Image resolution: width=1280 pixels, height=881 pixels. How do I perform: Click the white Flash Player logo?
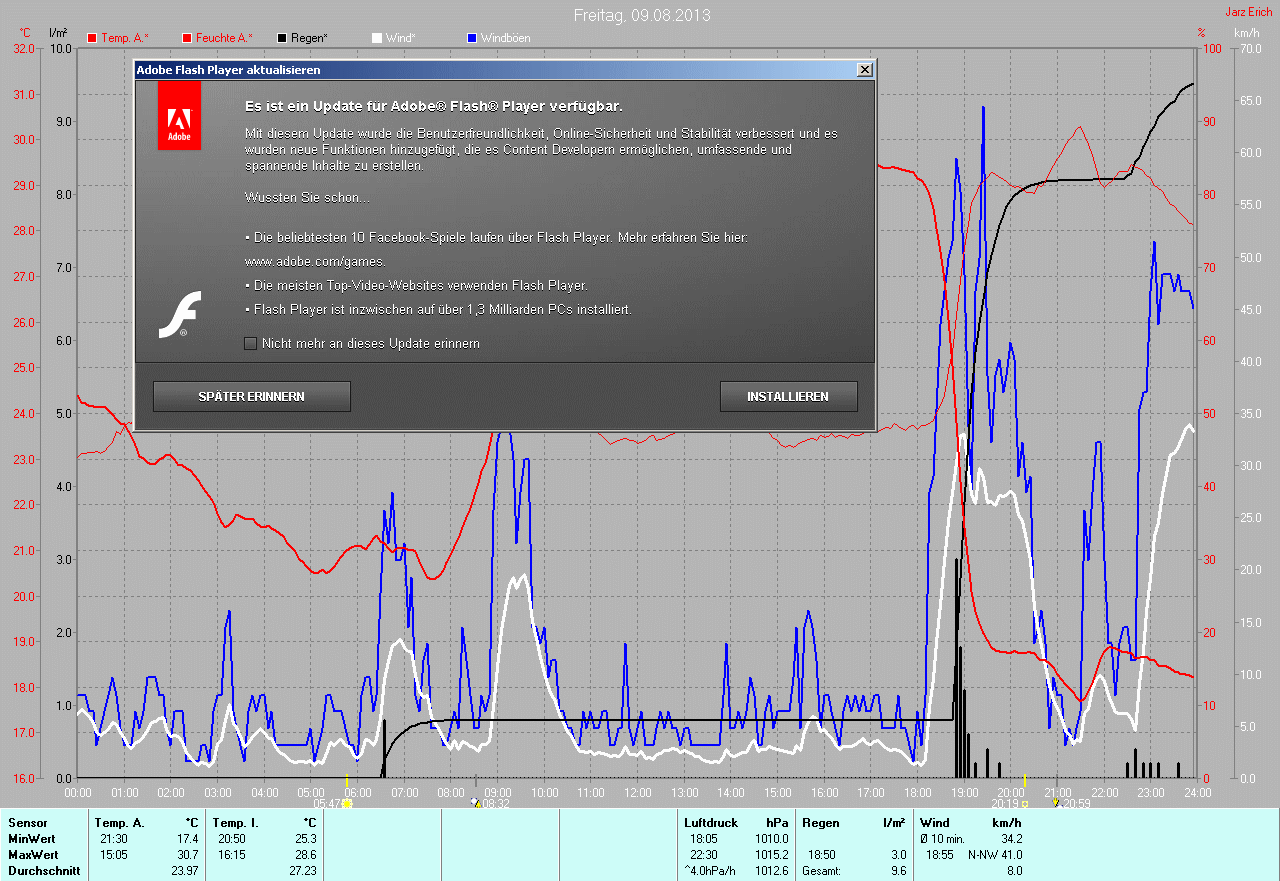click(x=180, y=314)
